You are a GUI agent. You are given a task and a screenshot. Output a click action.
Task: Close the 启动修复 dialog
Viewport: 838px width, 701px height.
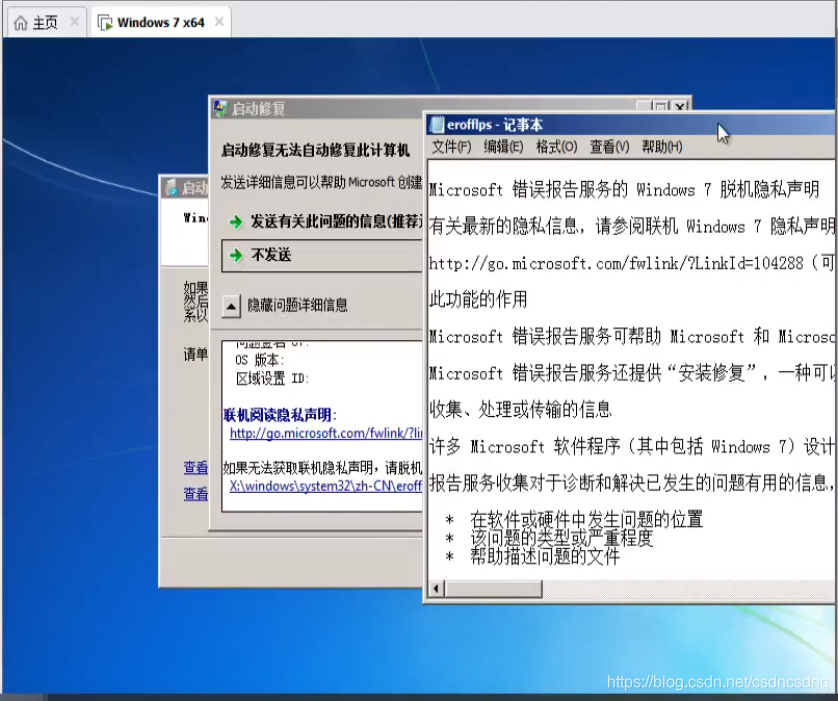tap(680, 107)
